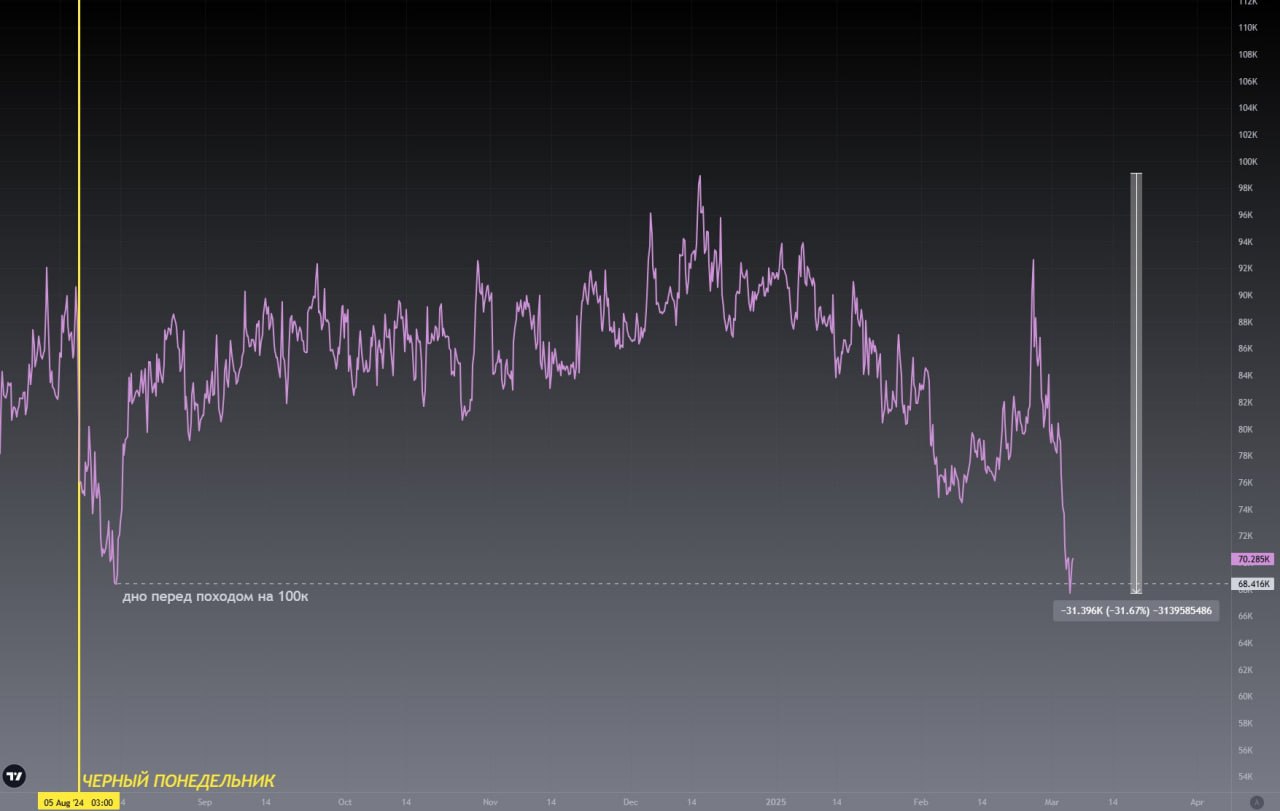Select the 'ЧЕРНЫЙ ПОНЕДЕЛЬНИК' text annotation

click(178, 781)
